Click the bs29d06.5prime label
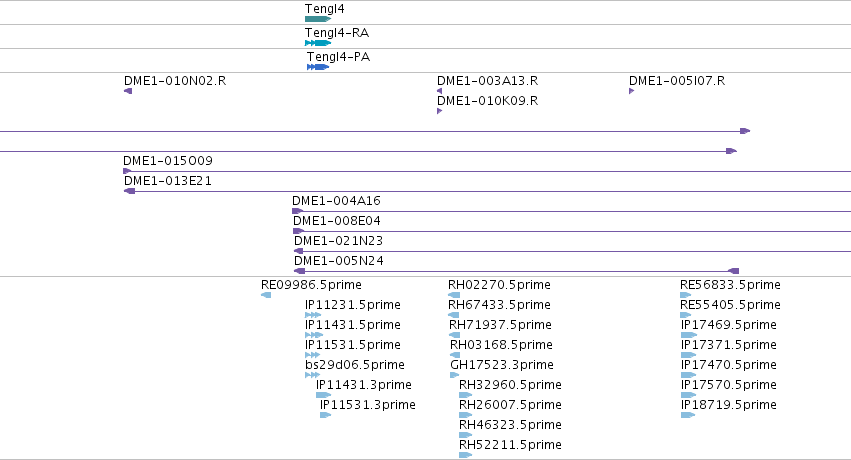The image size is (851, 460). point(355,365)
